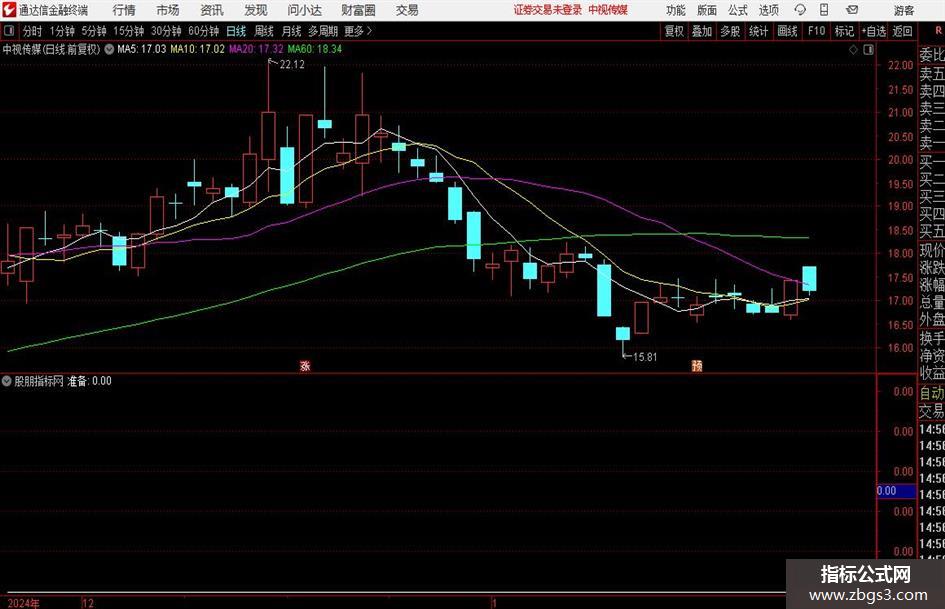945x609 pixels.
Task: Click the 游客 user account label
Action: coord(903,10)
